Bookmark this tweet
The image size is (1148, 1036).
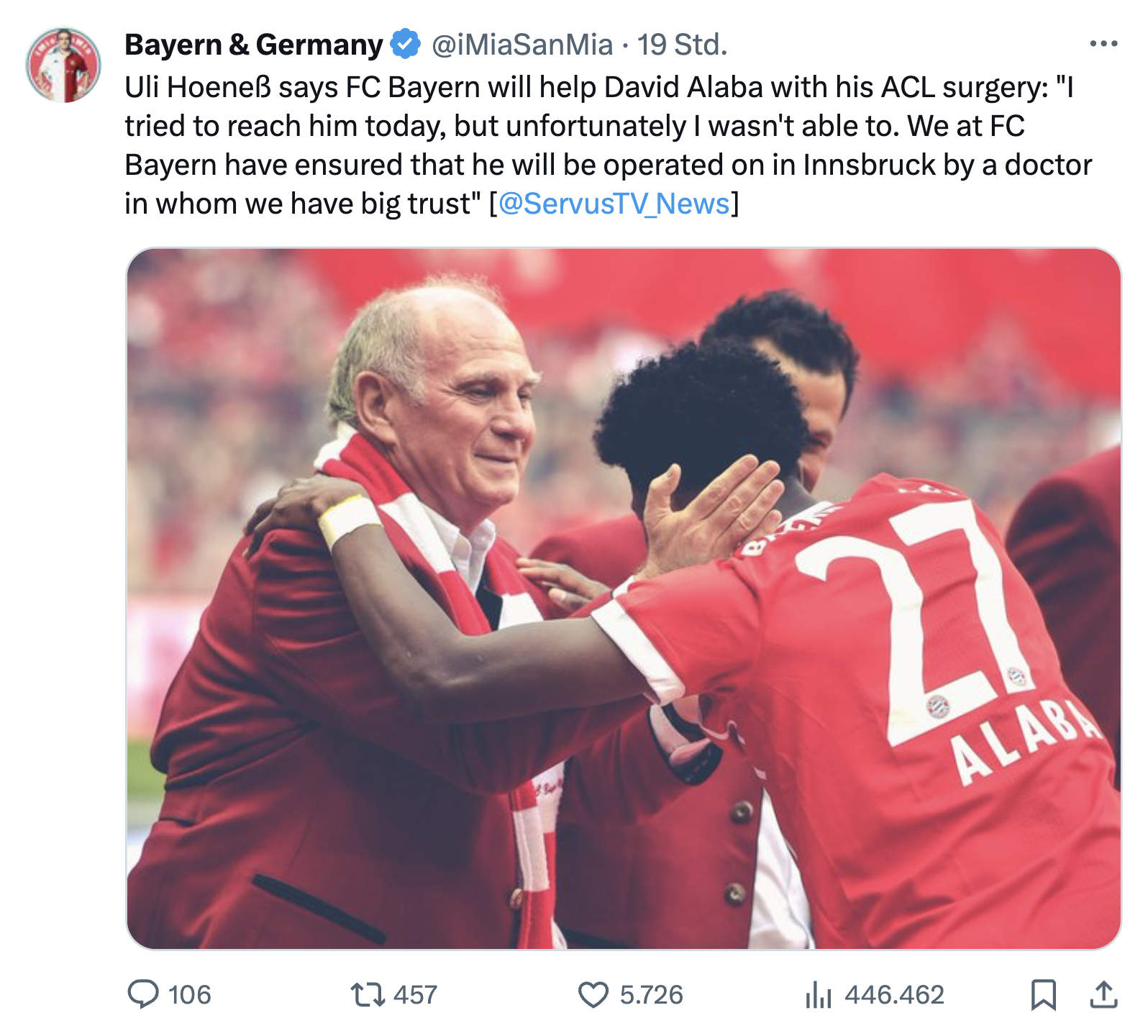click(1043, 995)
